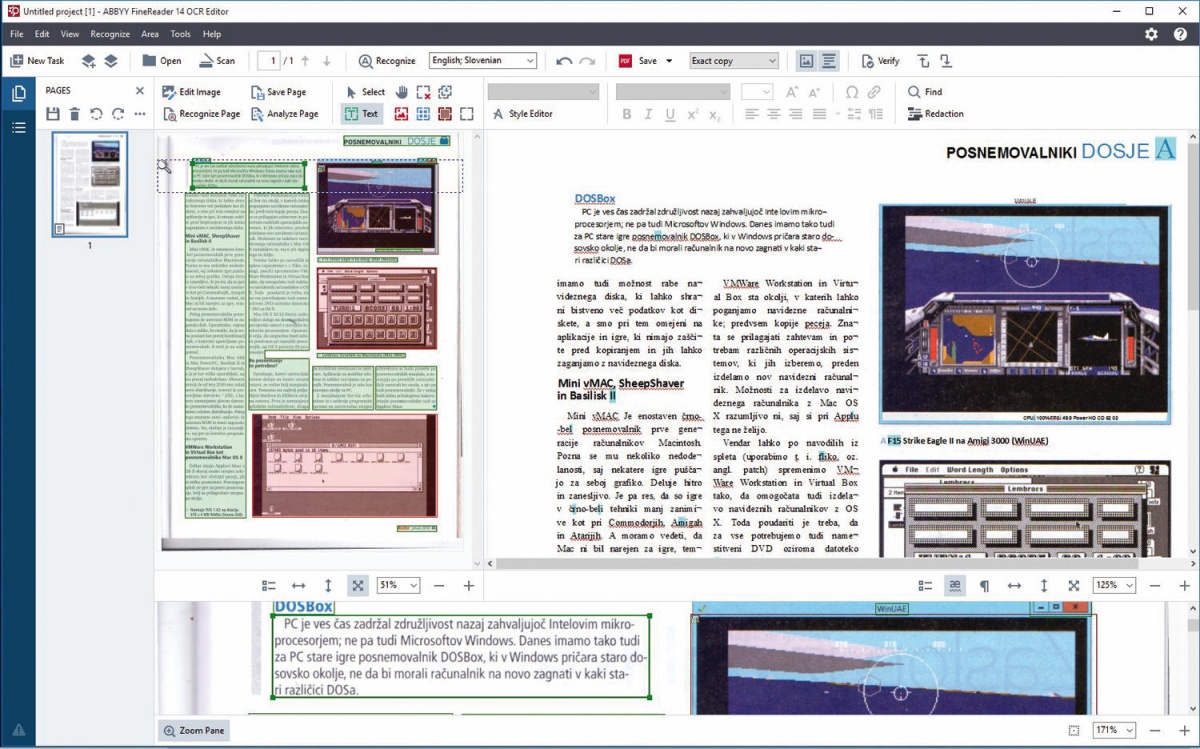
Task: Click the PDF Save button
Action: tap(638, 61)
